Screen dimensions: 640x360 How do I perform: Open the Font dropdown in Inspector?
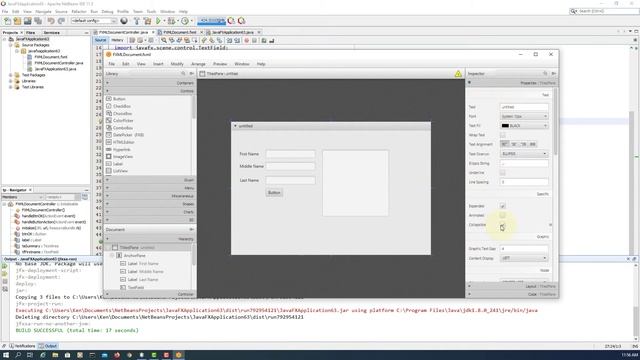[x=524, y=116]
